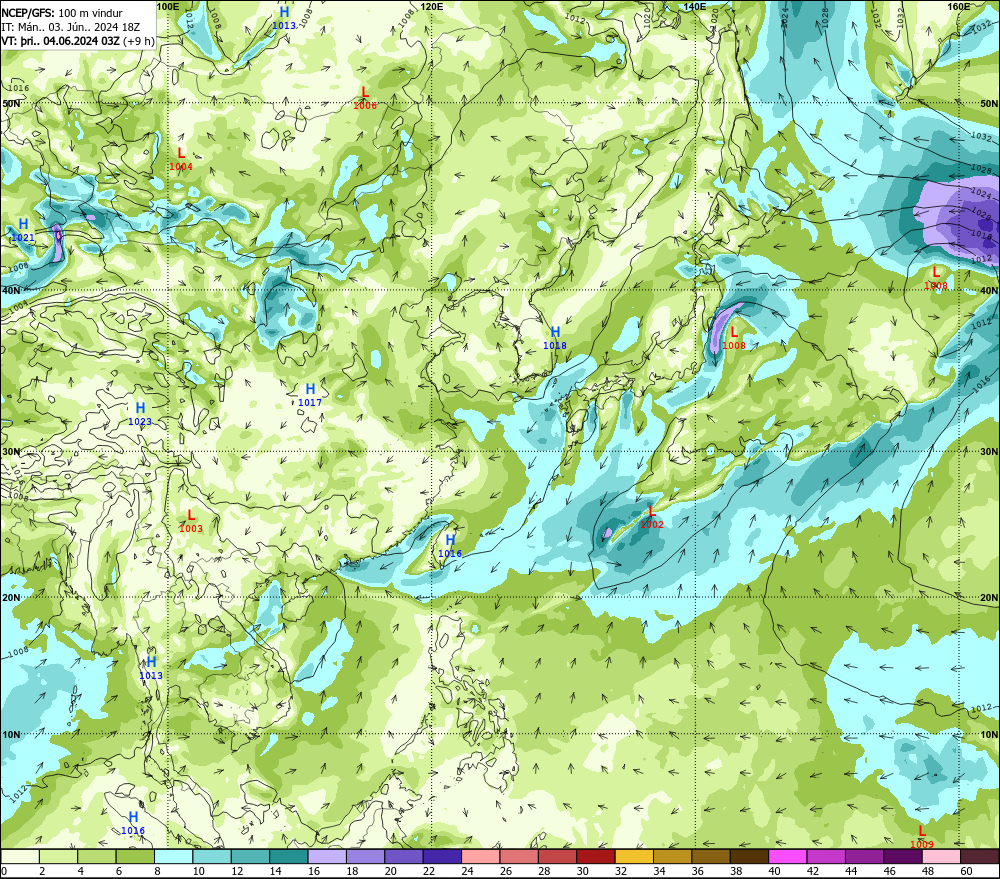The width and height of the screenshot is (1000, 879).
Task: Click the L 1009 low pressure marker
Action: point(922,837)
